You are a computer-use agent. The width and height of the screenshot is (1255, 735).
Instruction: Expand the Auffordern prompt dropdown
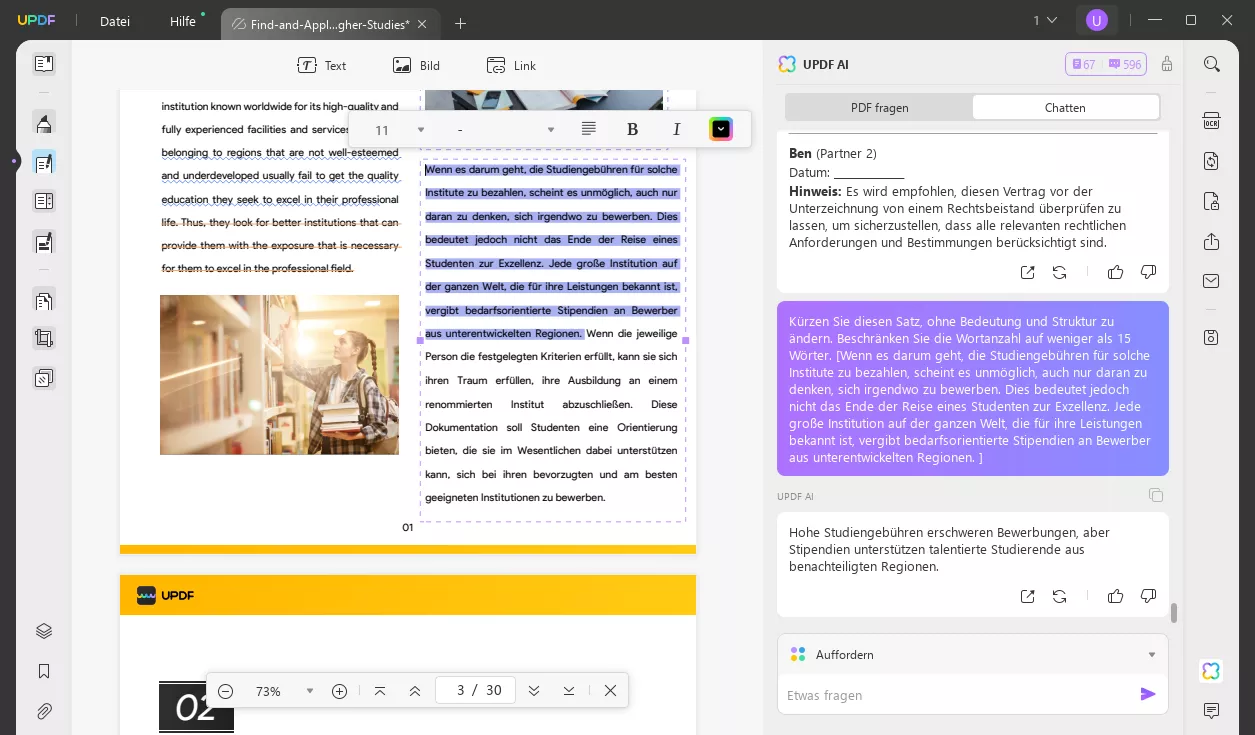[1151, 655]
